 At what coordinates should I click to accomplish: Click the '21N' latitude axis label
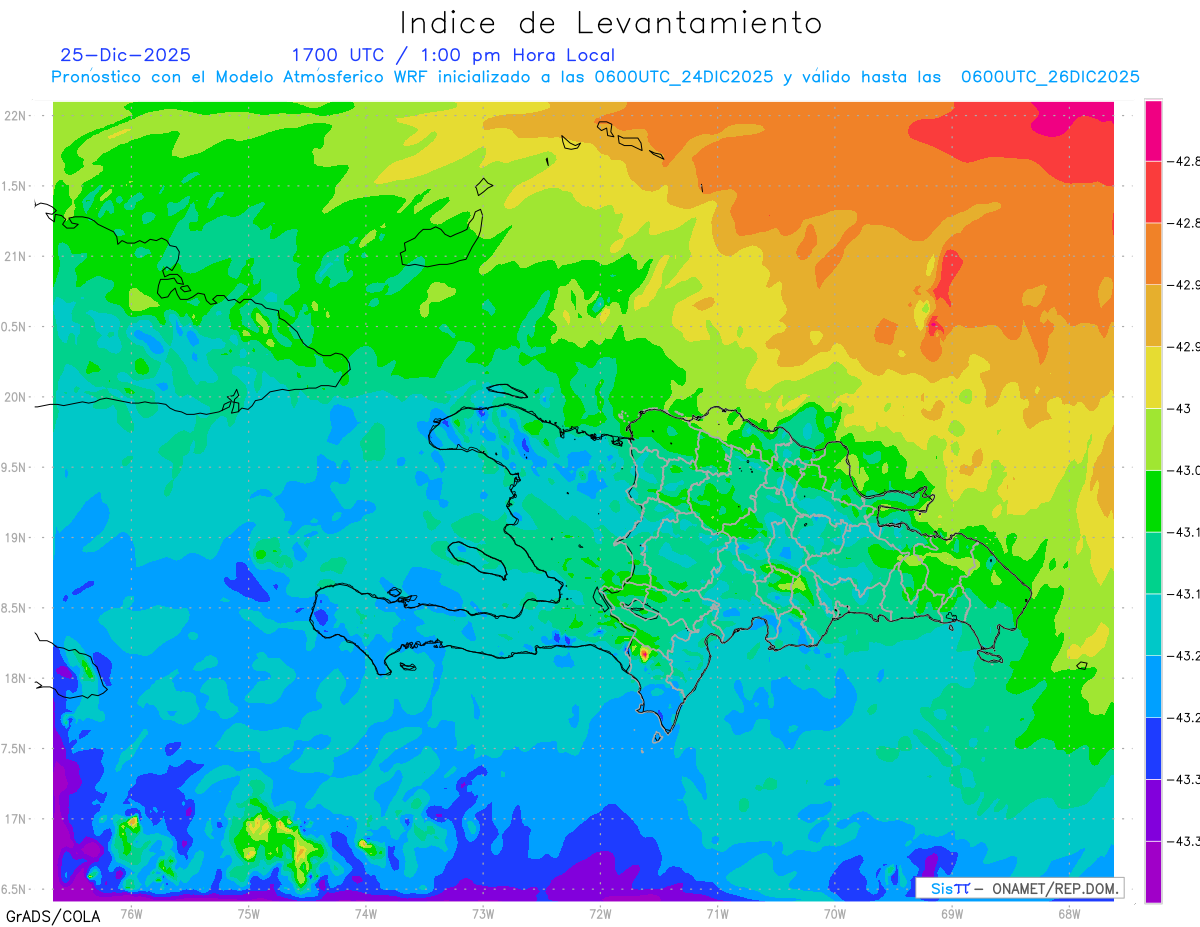pyautogui.click(x=17, y=257)
